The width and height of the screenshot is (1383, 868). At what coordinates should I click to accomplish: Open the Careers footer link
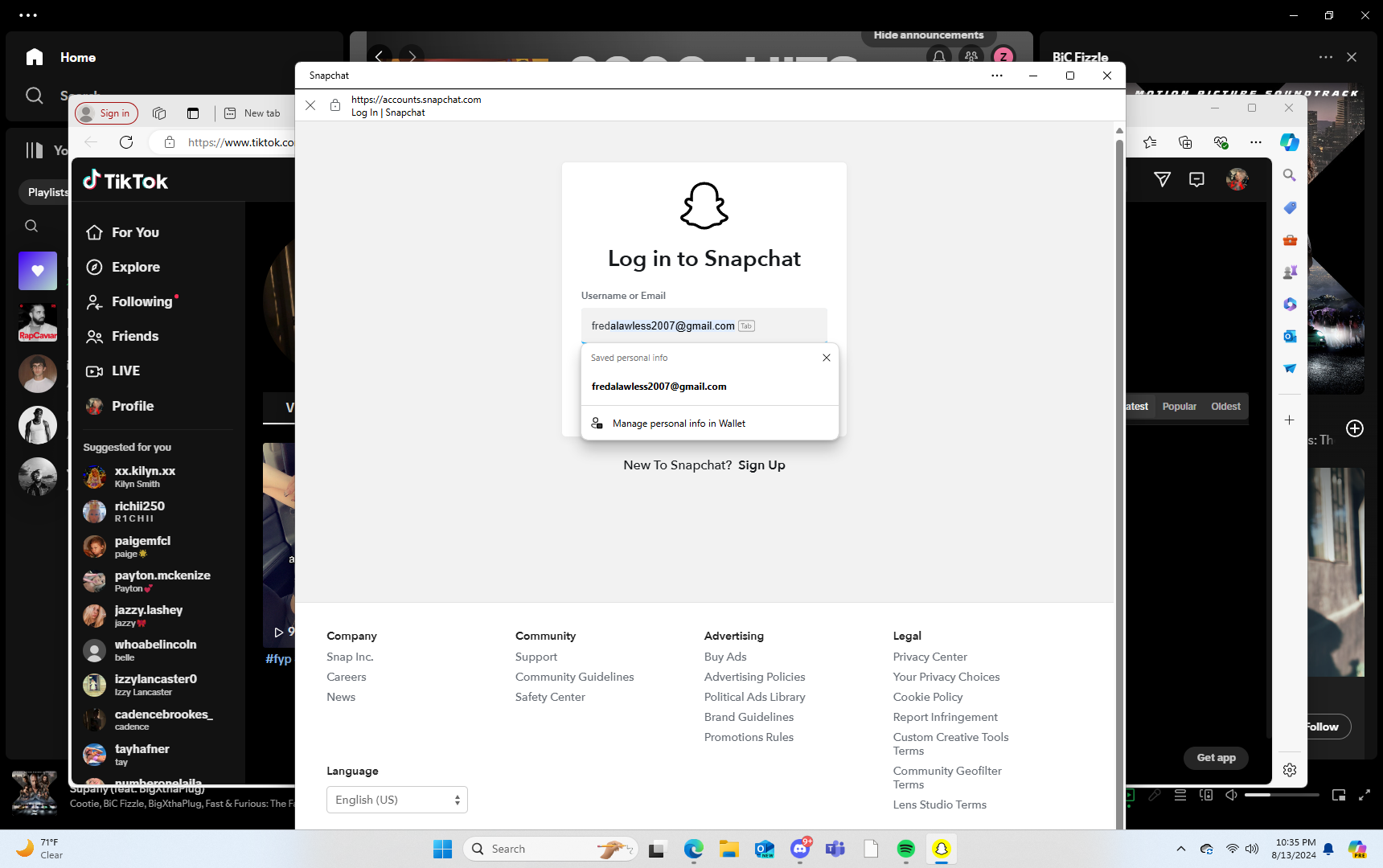(x=347, y=677)
